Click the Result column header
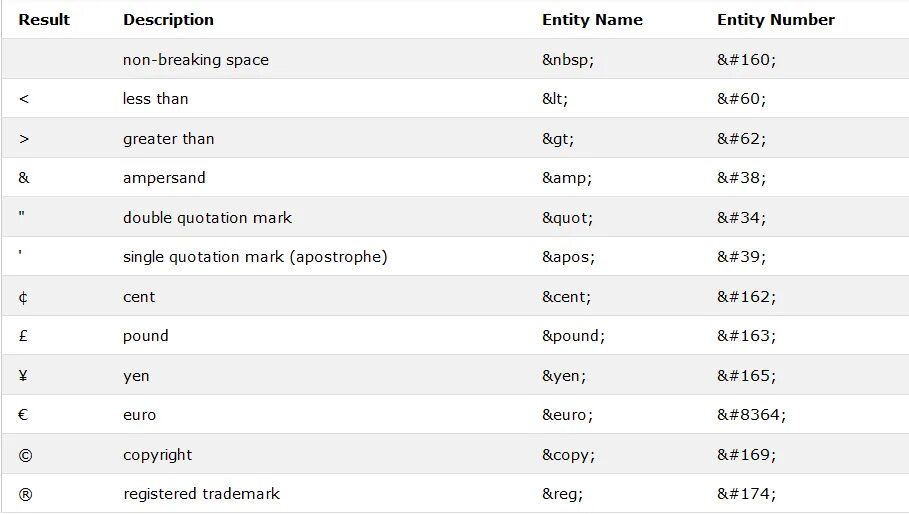 click(x=44, y=19)
